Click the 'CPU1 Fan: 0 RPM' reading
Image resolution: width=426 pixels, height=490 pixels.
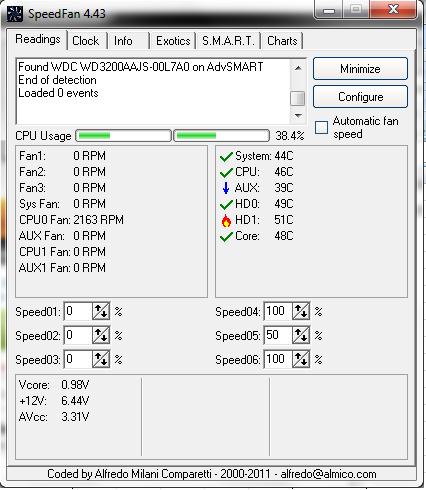pyautogui.click(x=62, y=252)
